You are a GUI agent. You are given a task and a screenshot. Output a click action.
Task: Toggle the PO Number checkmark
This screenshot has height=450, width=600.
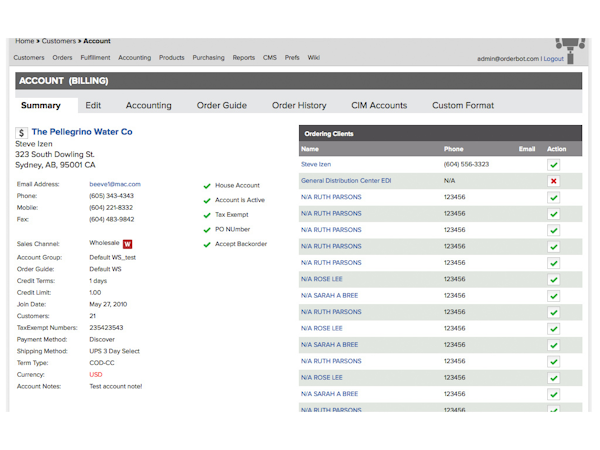pyautogui.click(x=207, y=230)
